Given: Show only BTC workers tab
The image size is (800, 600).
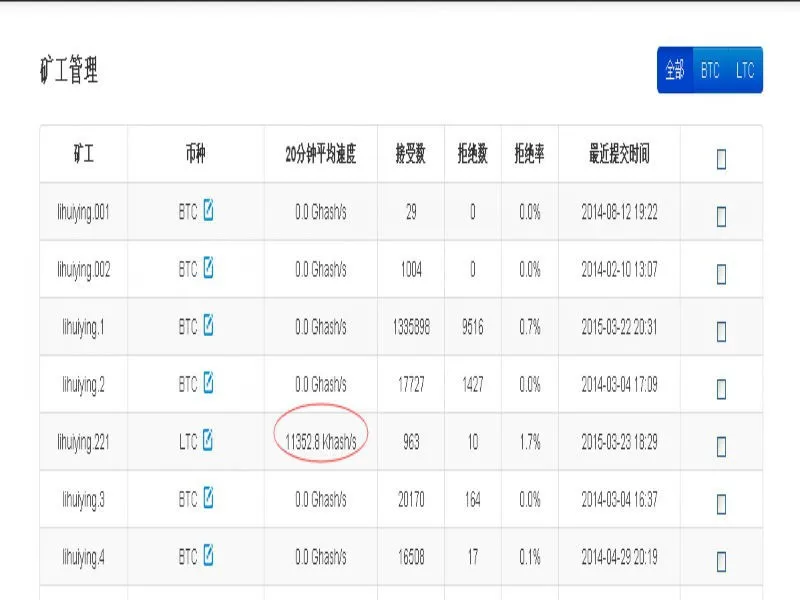Looking at the screenshot, I should pyautogui.click(x=710, y=70).
